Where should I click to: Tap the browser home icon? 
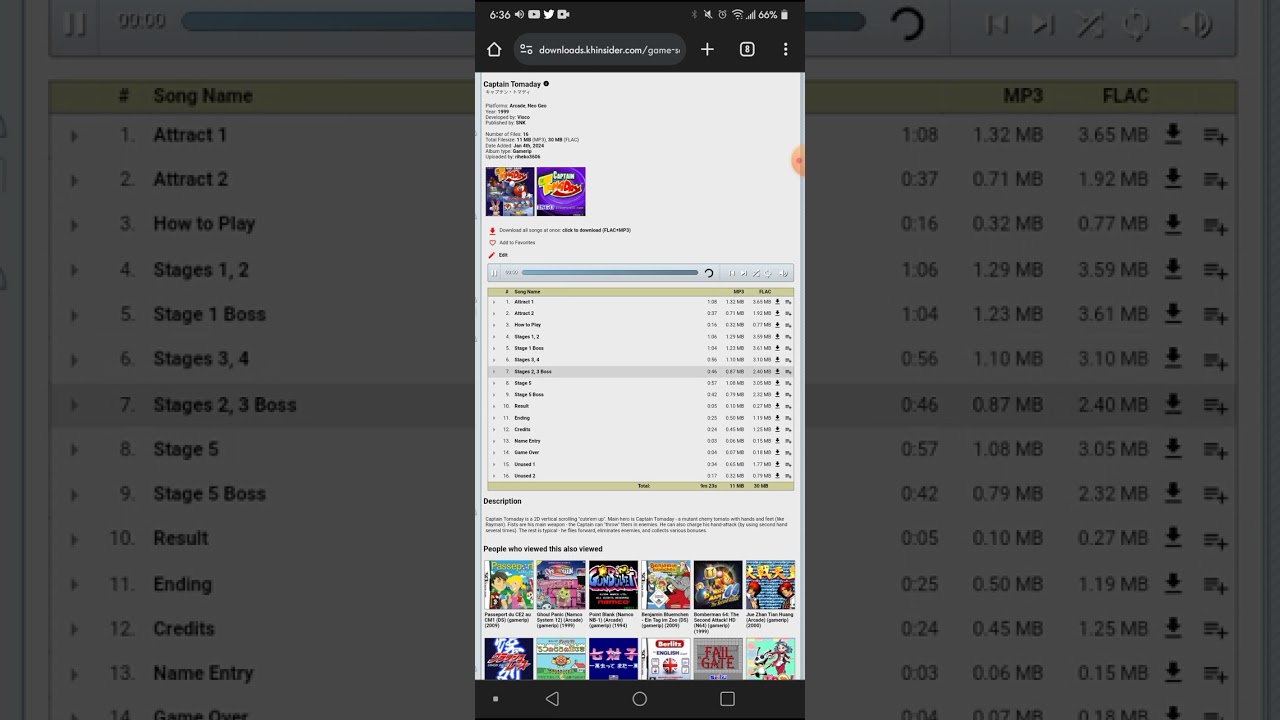(x=494, y=49)
